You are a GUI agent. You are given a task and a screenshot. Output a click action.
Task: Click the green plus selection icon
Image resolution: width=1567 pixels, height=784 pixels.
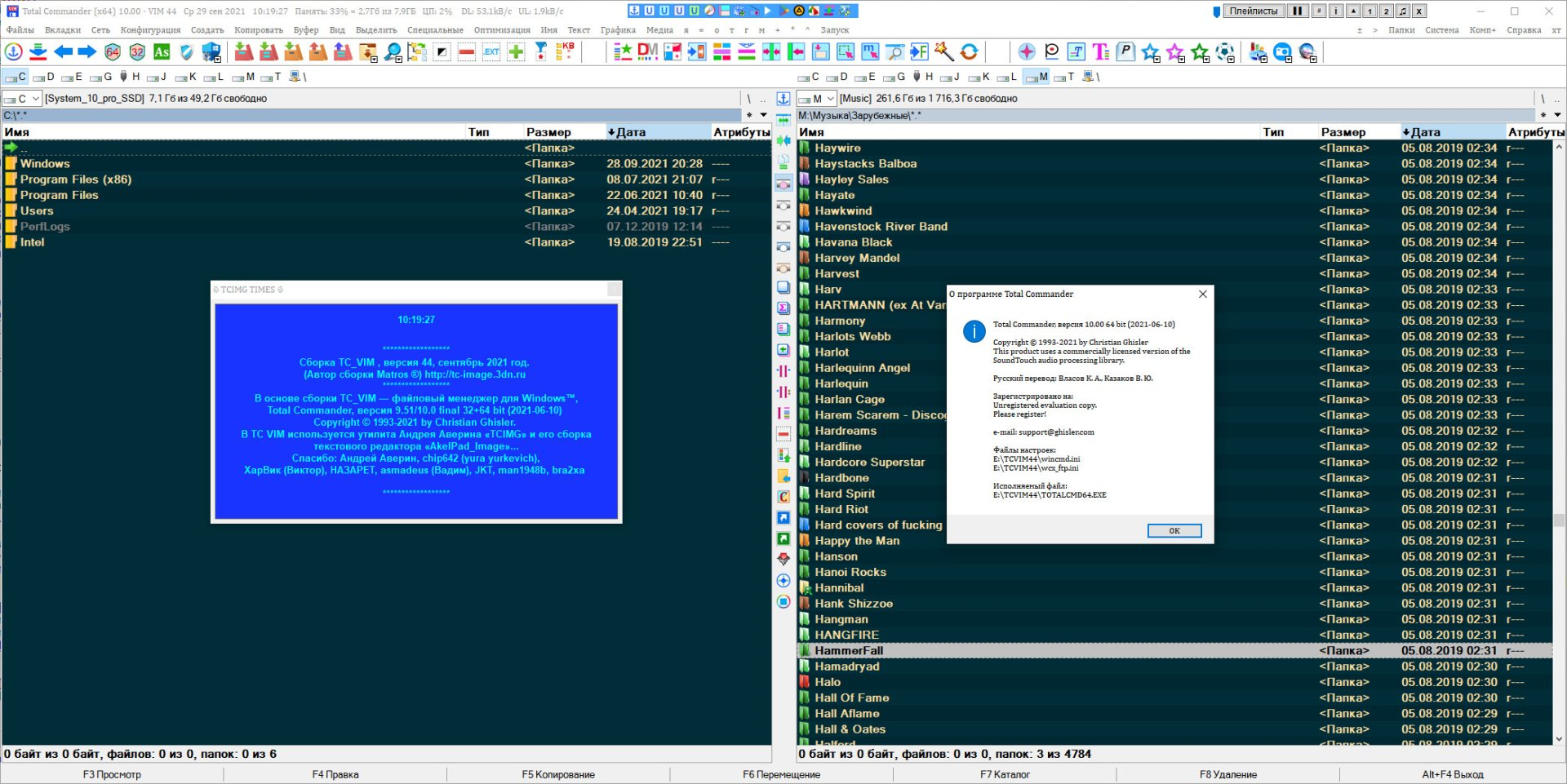[516, 52]
